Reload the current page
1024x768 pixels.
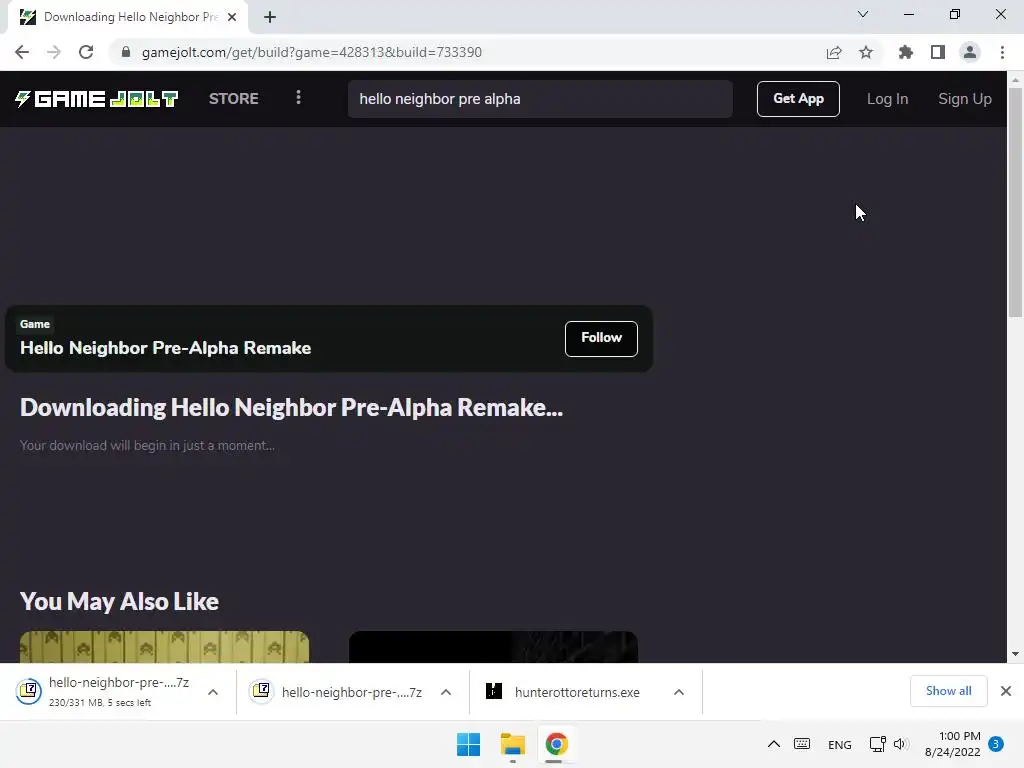click(x=86, y=52)
